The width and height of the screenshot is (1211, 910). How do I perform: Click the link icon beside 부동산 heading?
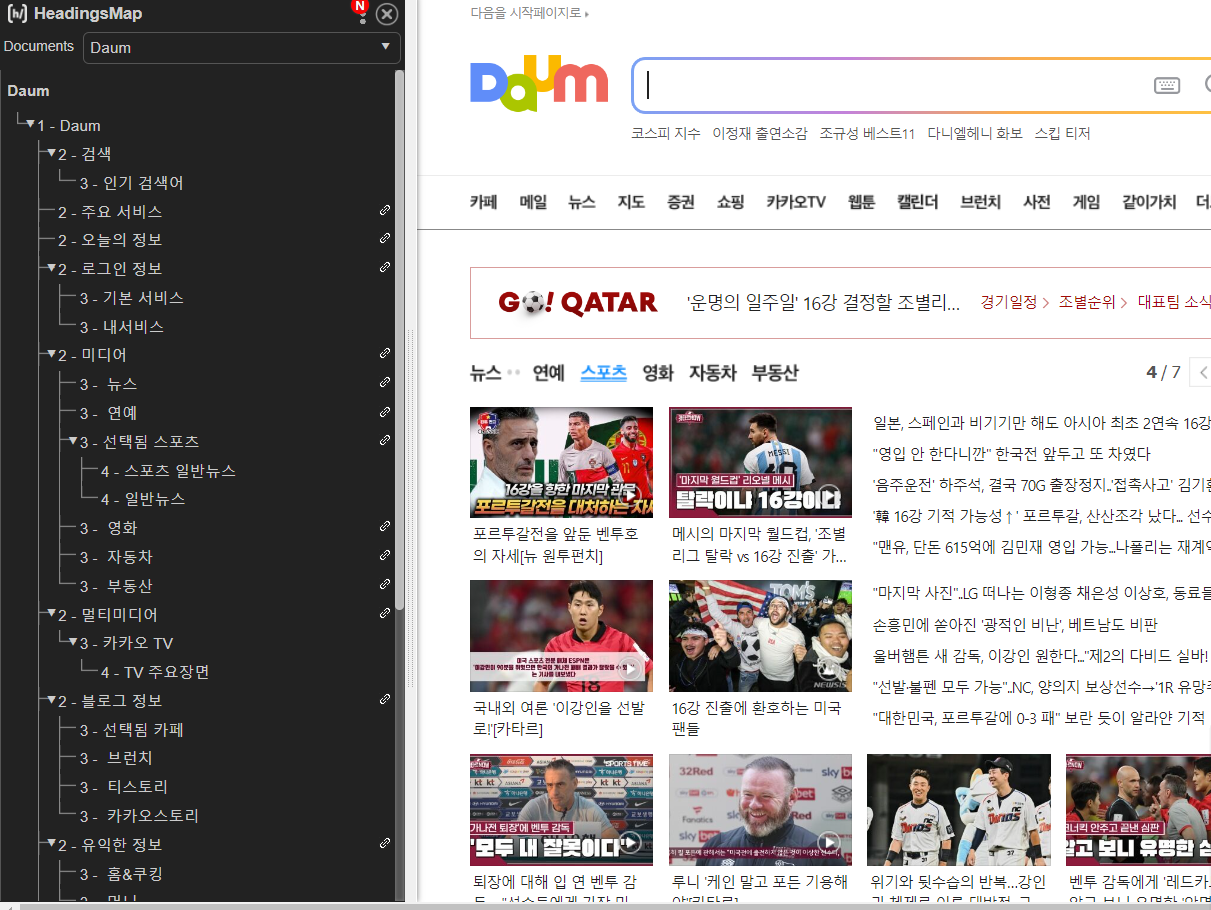pos(385,583)
